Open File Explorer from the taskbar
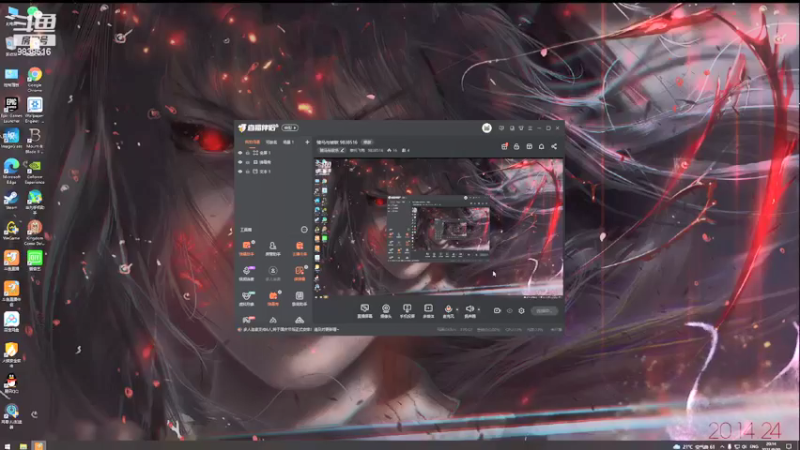800x450 pixels. 23,446
